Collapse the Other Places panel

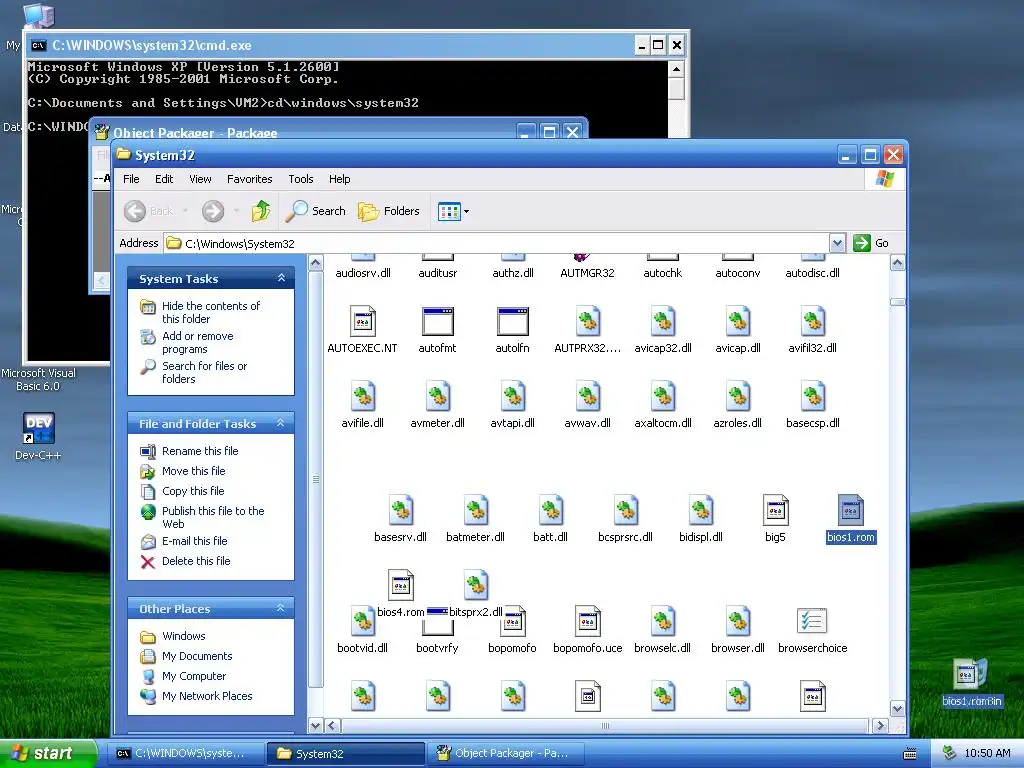tap(281, 608)
